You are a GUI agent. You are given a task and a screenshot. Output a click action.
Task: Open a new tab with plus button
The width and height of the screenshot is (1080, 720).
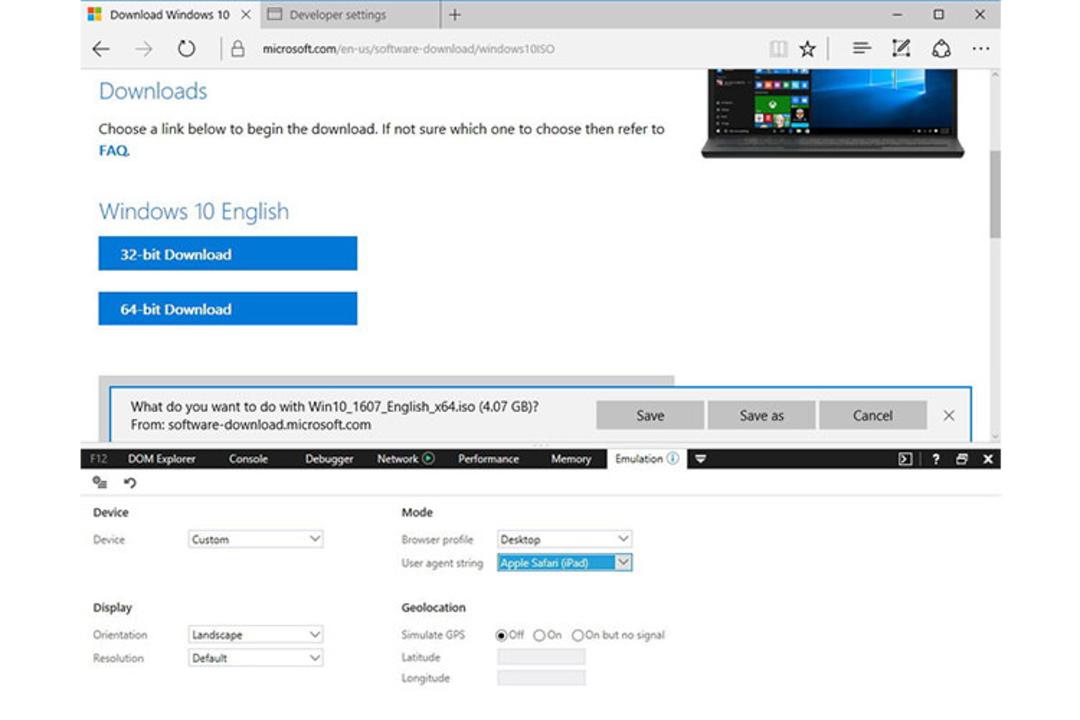click(x=455, y=14)
